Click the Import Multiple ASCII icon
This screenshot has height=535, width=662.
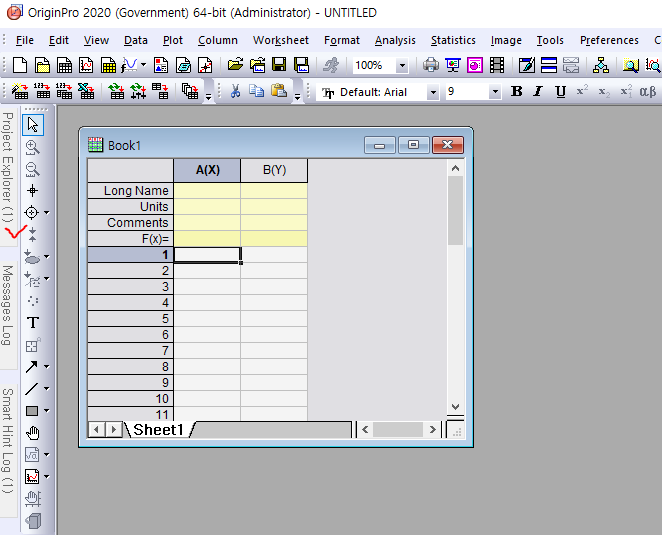point(64,91)
